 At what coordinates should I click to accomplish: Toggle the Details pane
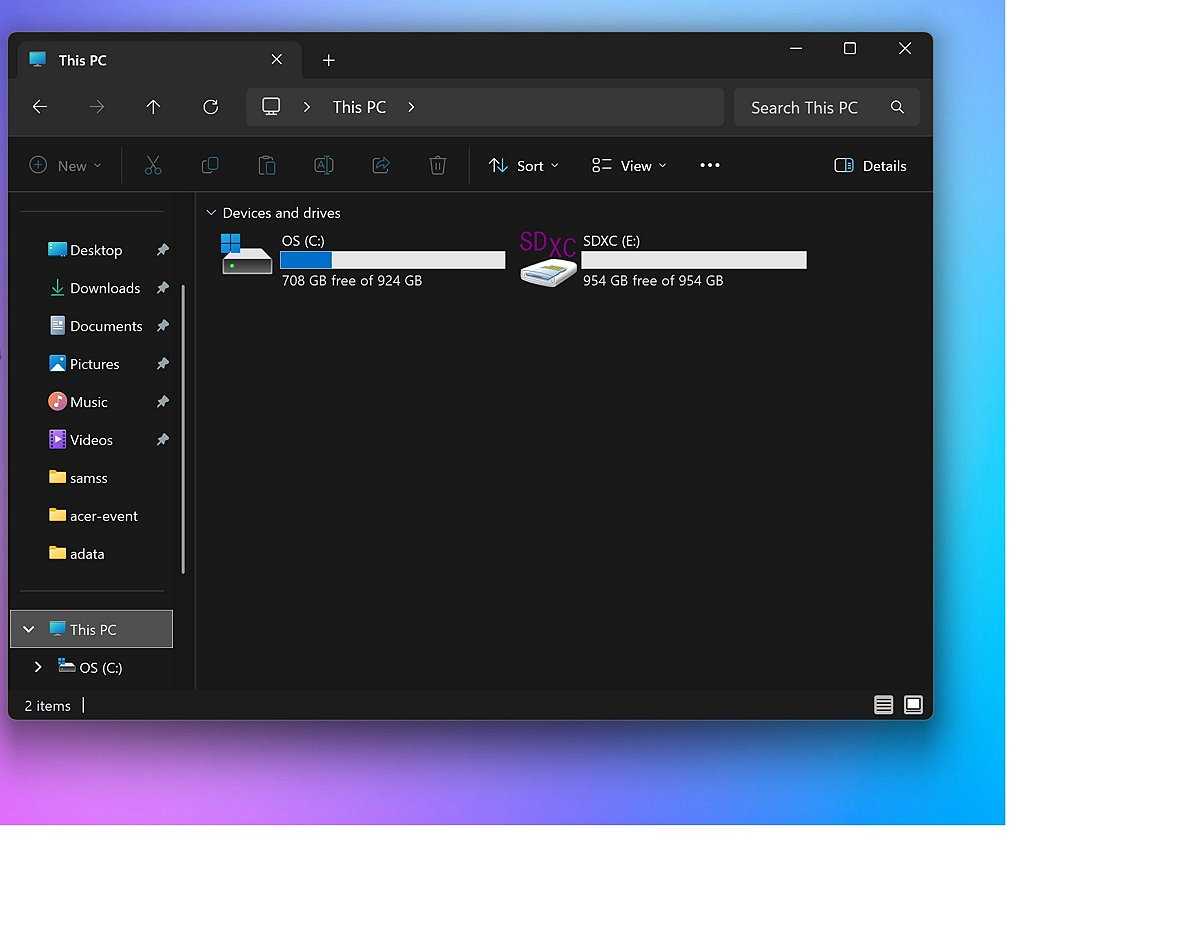pos(870,166)
